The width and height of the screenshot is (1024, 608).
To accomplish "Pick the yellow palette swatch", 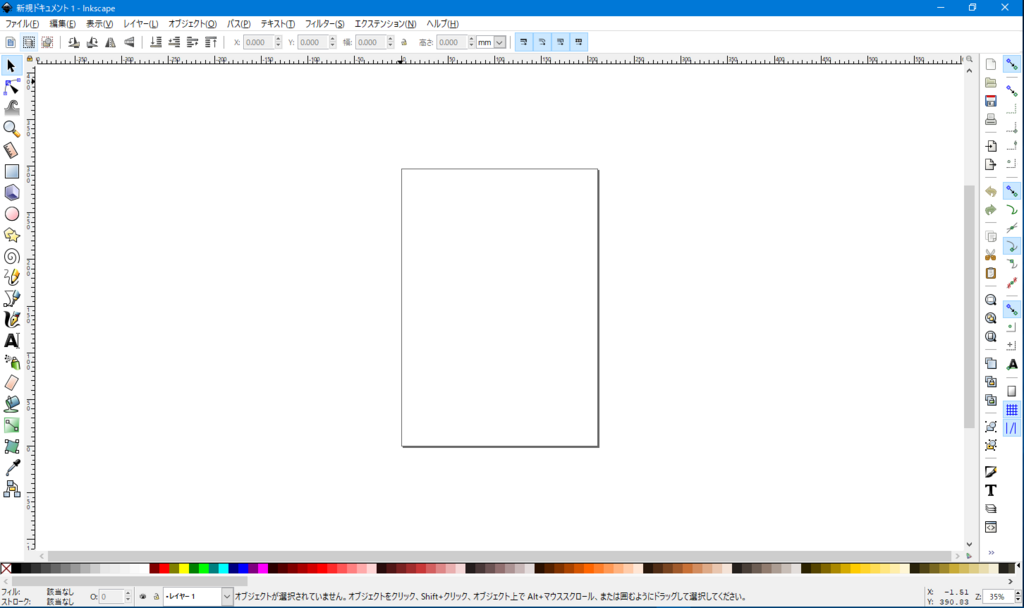I will (x=184, y=569).
